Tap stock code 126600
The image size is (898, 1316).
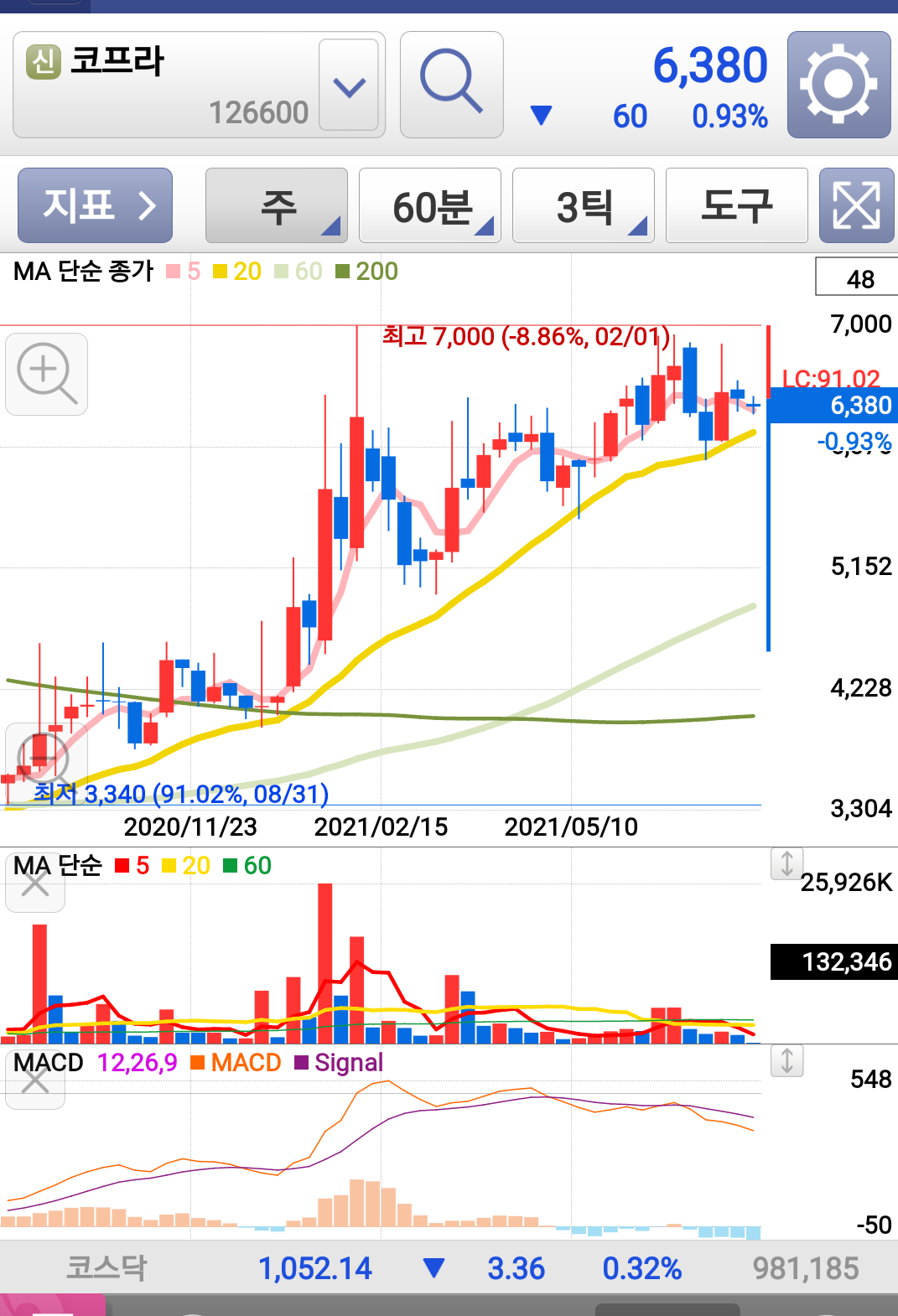(258, 112)
